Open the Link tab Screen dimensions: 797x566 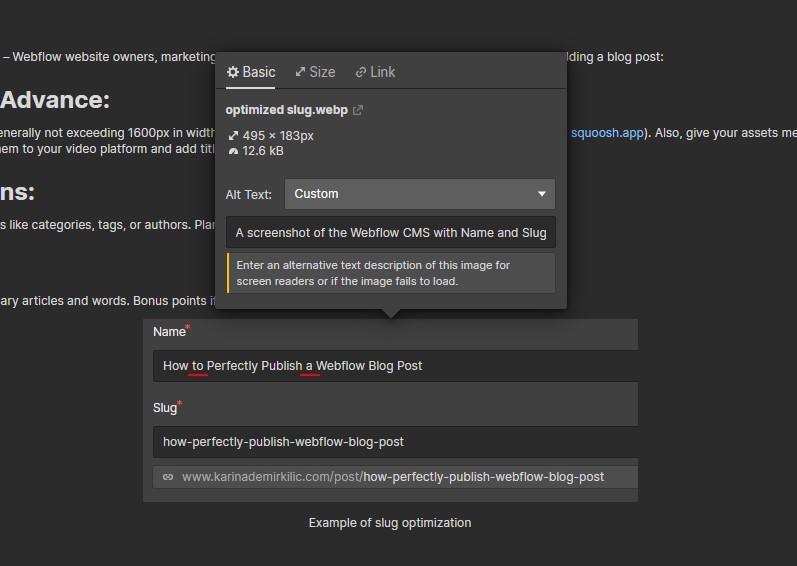[x=375, y=72]
